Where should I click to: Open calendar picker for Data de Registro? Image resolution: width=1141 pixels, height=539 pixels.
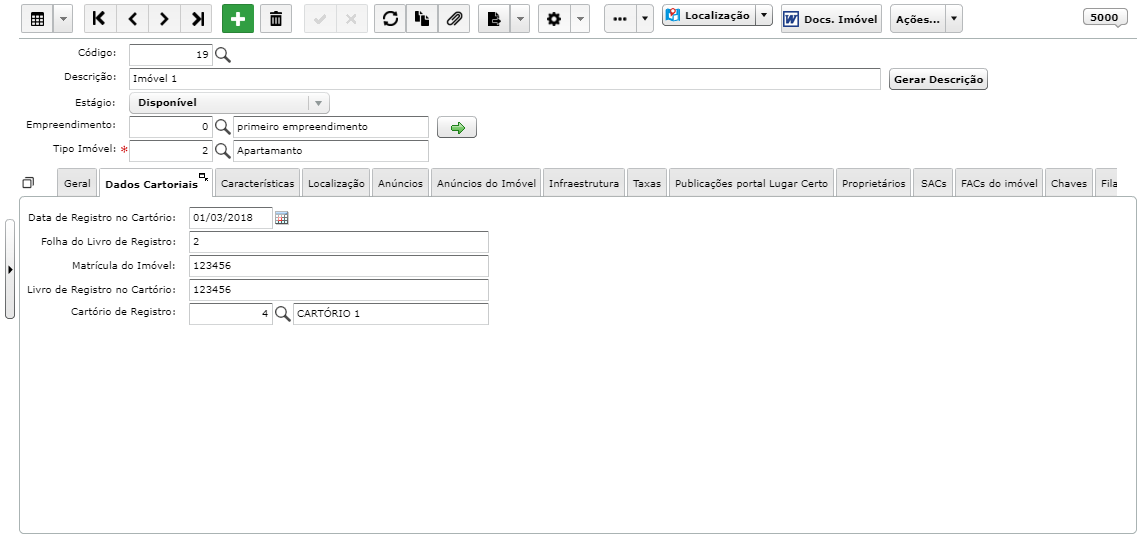click(282, 218)
